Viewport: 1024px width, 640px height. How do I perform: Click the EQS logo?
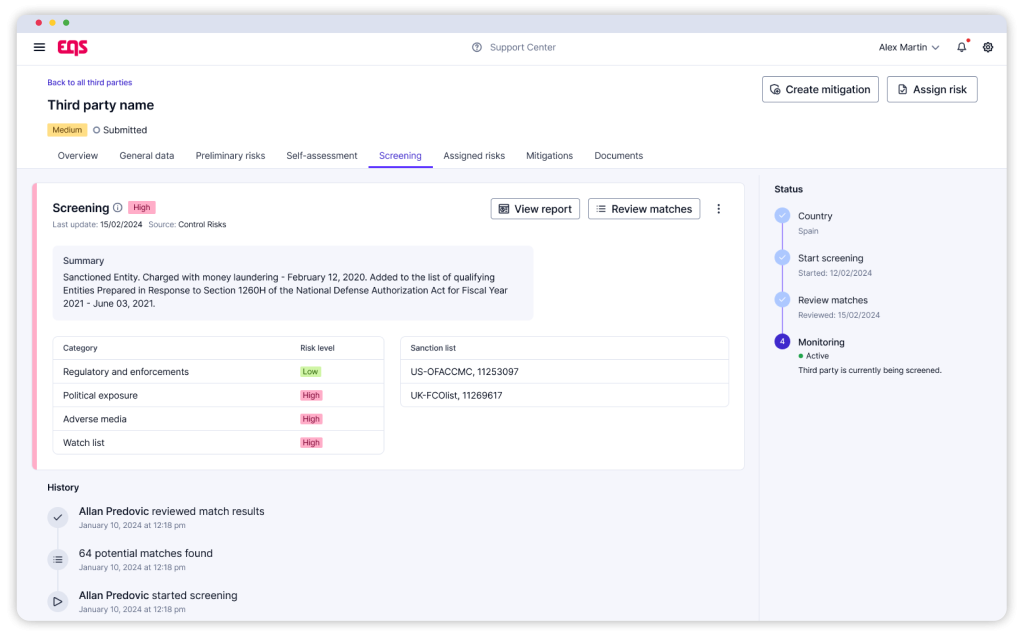click(x=72, y=47)
